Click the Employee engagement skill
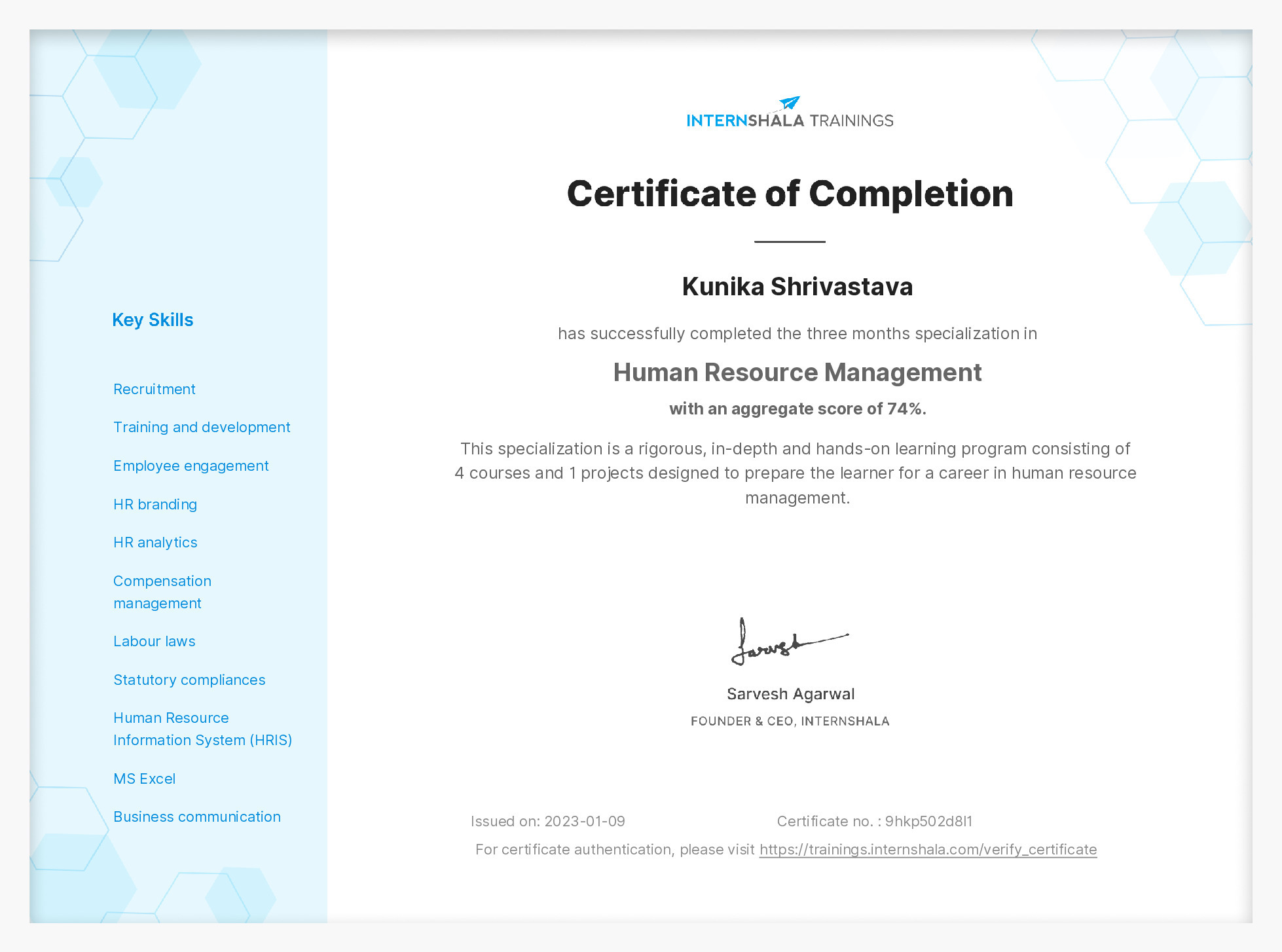Image resolution: width=1282 pixels, height=952 pixels. (191, 466)
